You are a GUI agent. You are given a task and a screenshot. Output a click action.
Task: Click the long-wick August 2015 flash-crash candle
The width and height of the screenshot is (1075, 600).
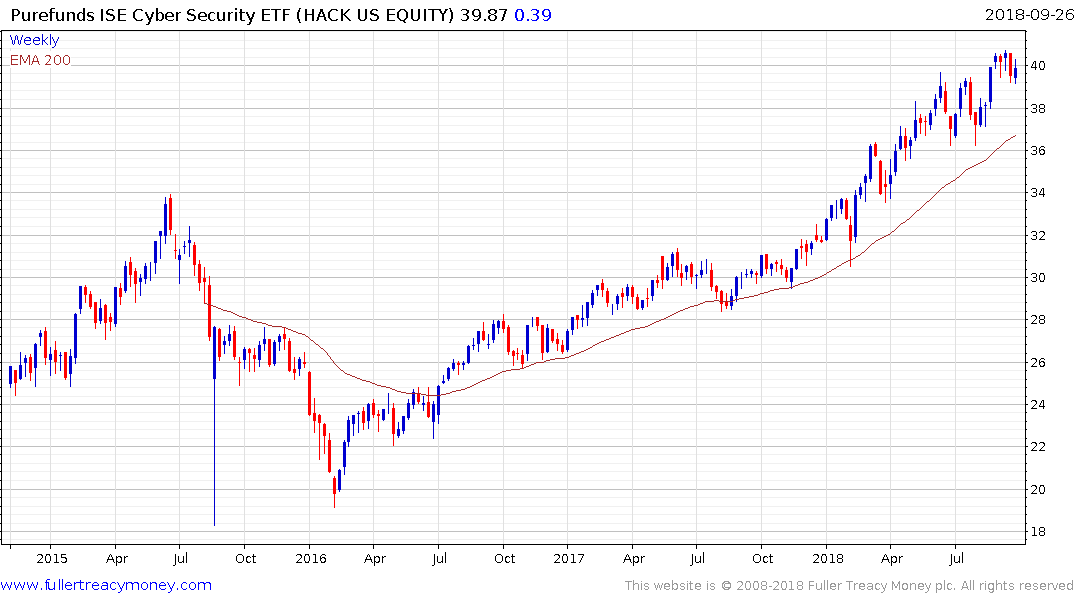[x=215, y=427]
